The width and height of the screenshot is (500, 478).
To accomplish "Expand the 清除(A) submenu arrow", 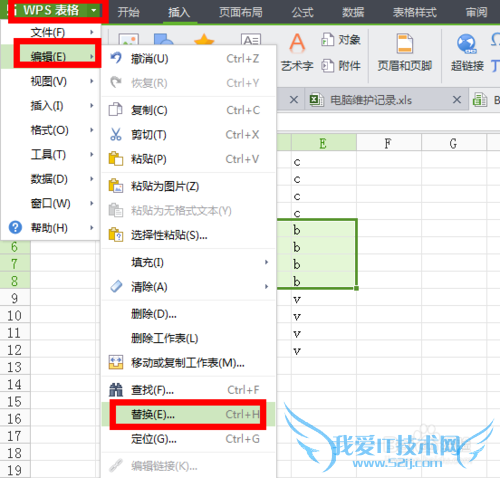I will [266, 286].
